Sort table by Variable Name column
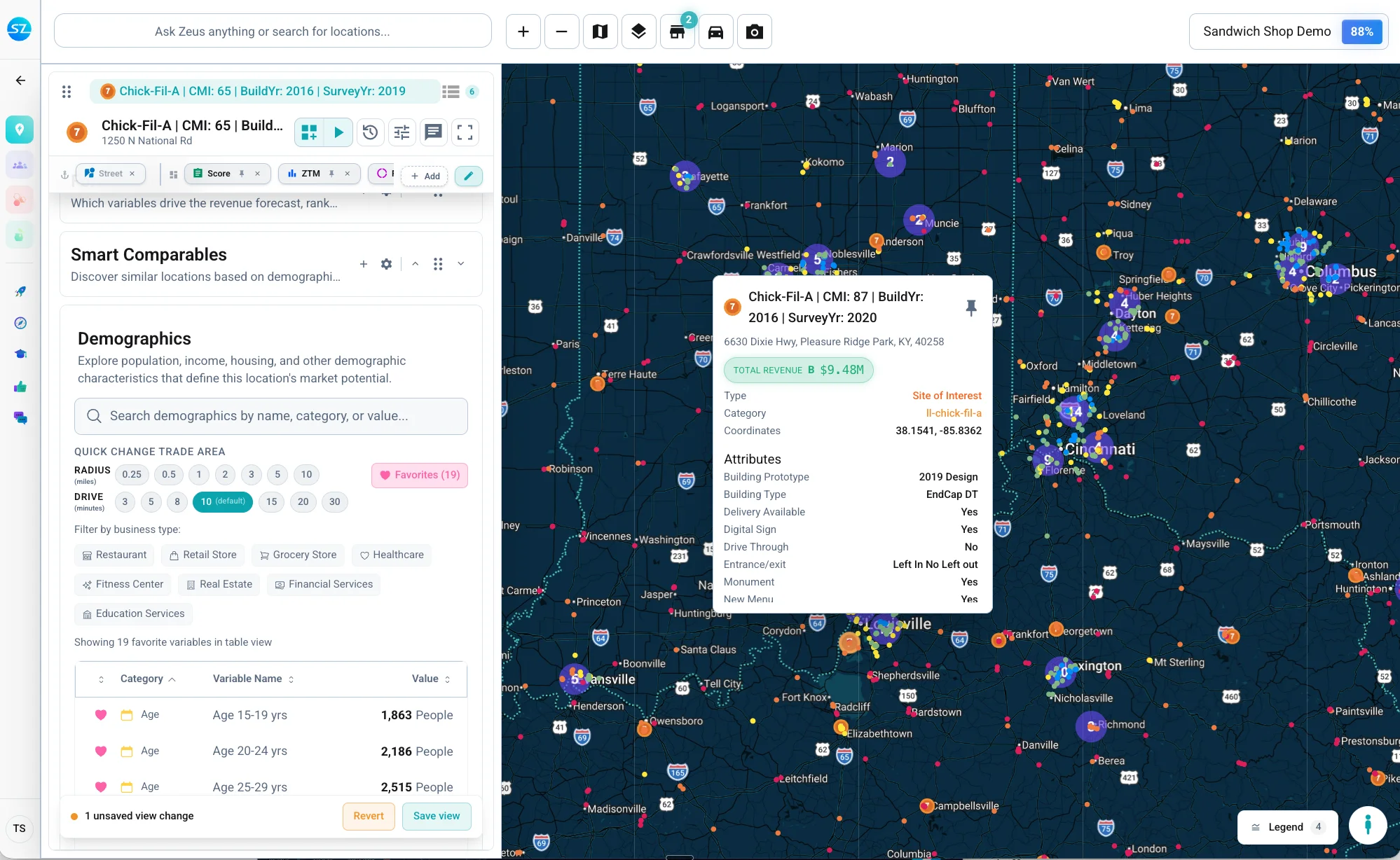 pyautogui.click(x=254, y=679)
